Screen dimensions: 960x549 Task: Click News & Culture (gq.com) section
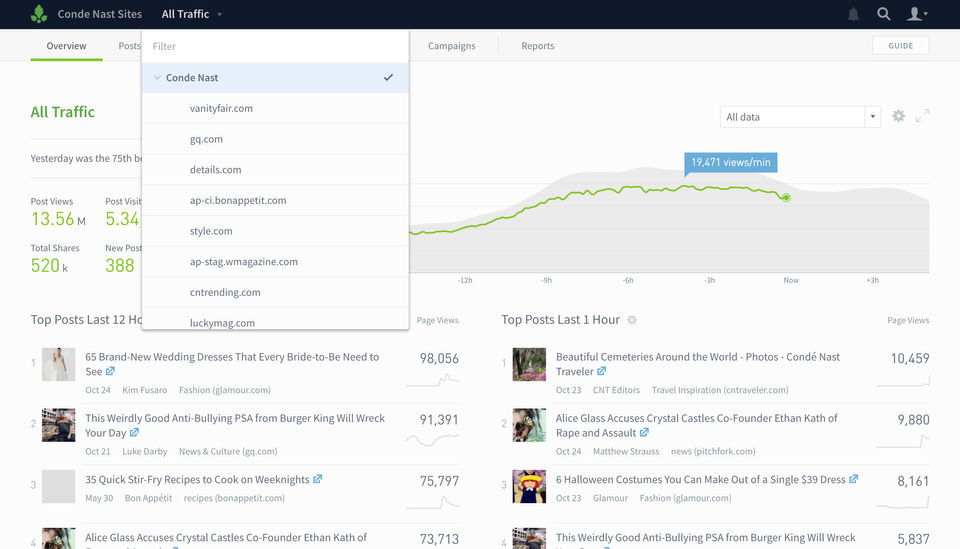[x=228, y=451]
